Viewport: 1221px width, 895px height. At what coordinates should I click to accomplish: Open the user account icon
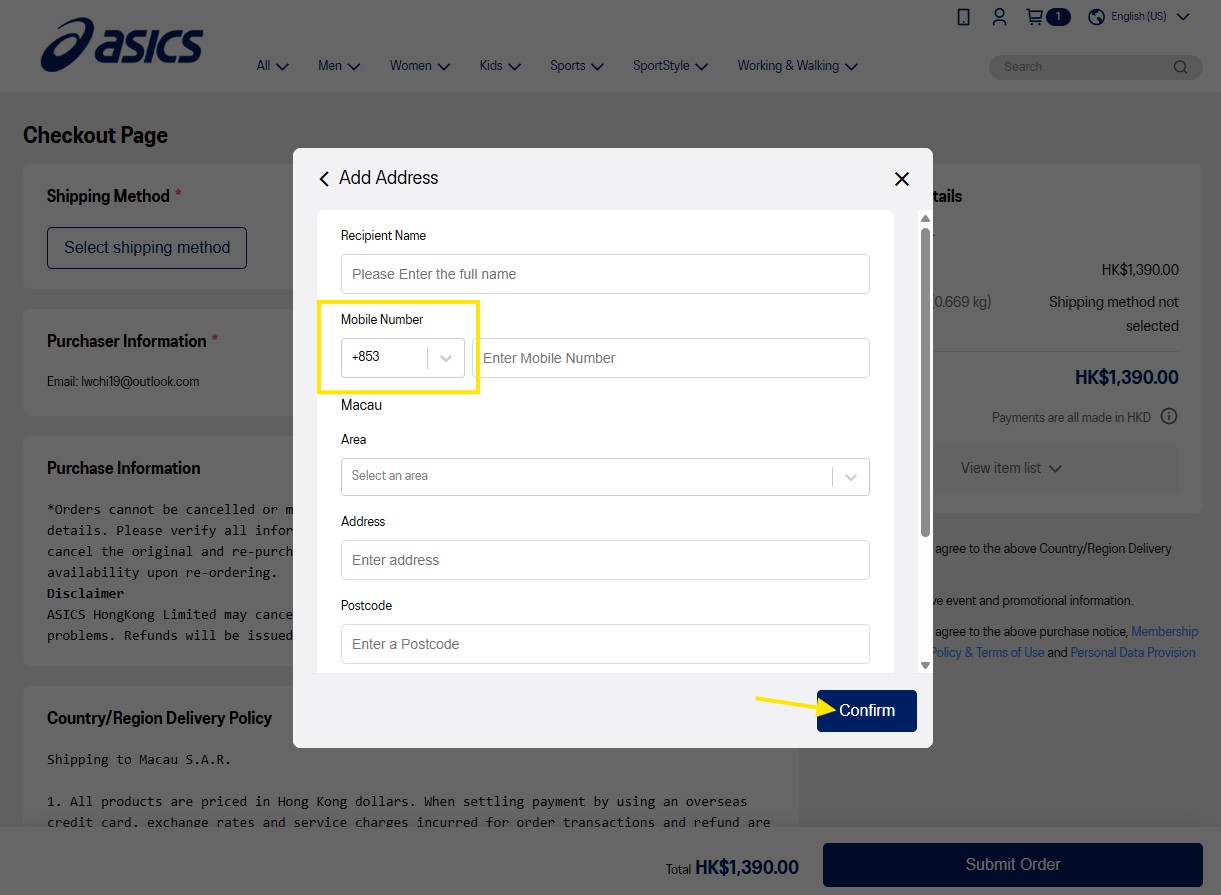(x=999, y=17)
